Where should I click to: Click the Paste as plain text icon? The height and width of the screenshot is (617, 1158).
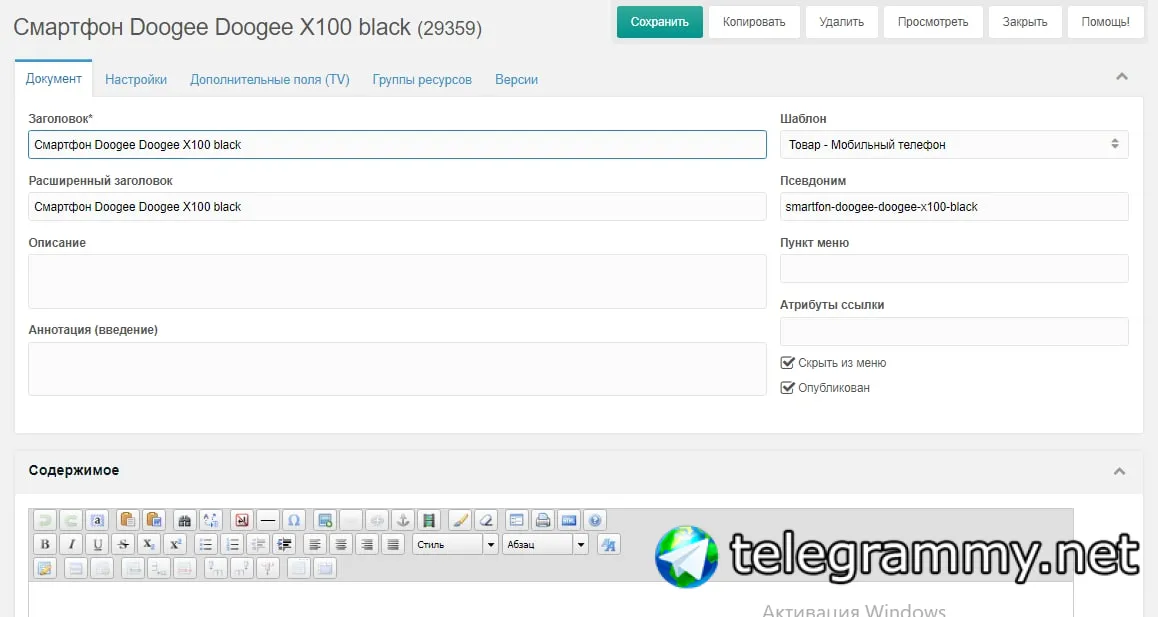coord(128,521)
